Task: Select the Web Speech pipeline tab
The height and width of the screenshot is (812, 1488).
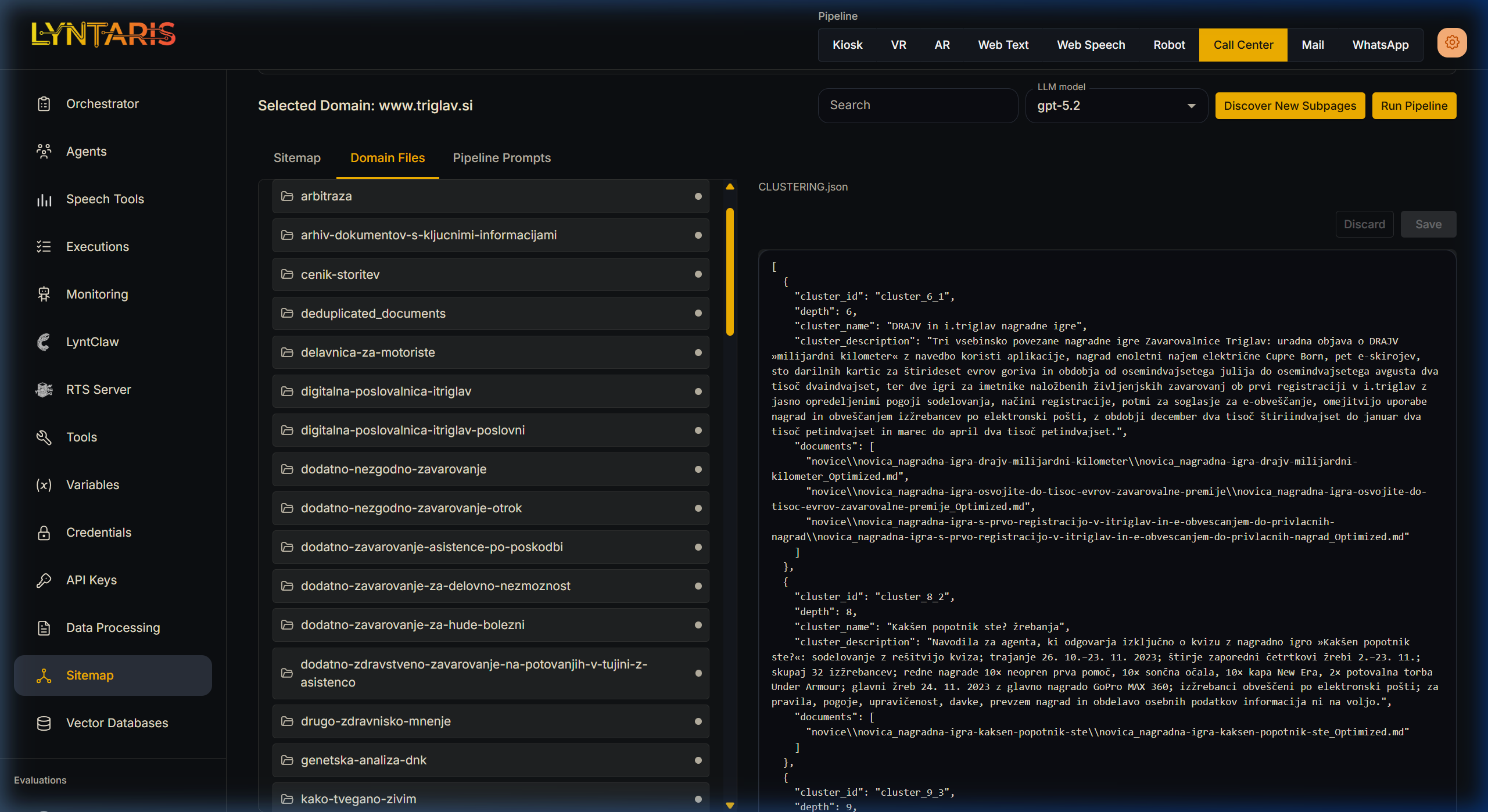Action: tap(1091, 45)
